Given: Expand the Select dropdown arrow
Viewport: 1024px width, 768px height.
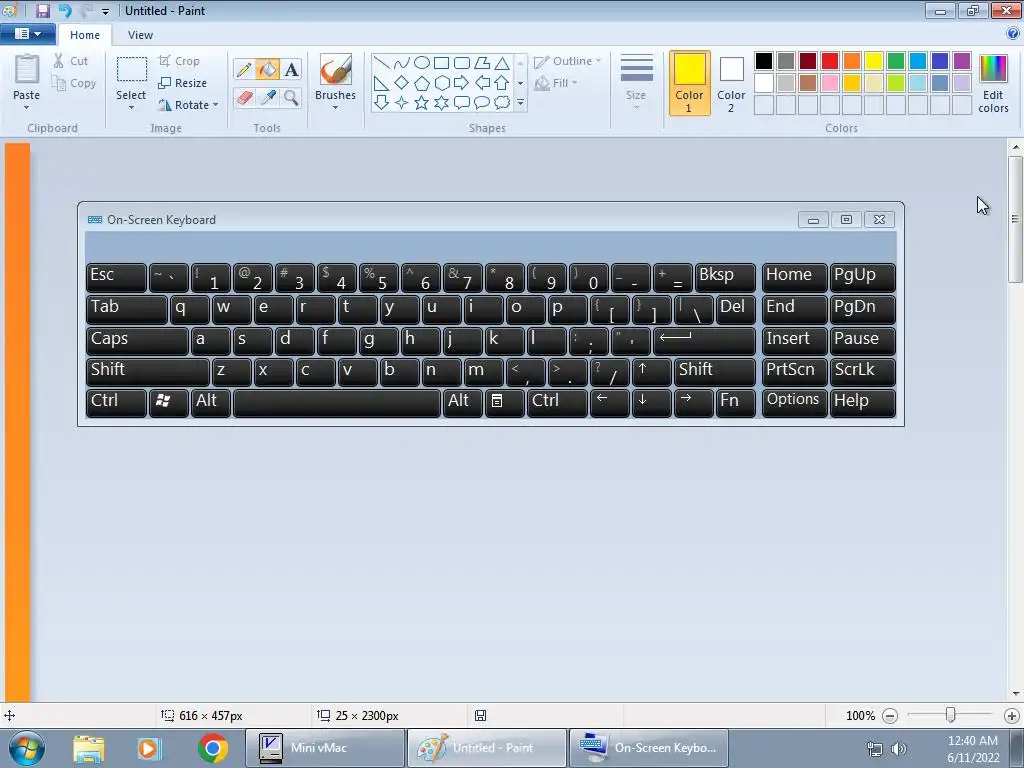Looking at the screenshot, I should [x=131, y=108].
